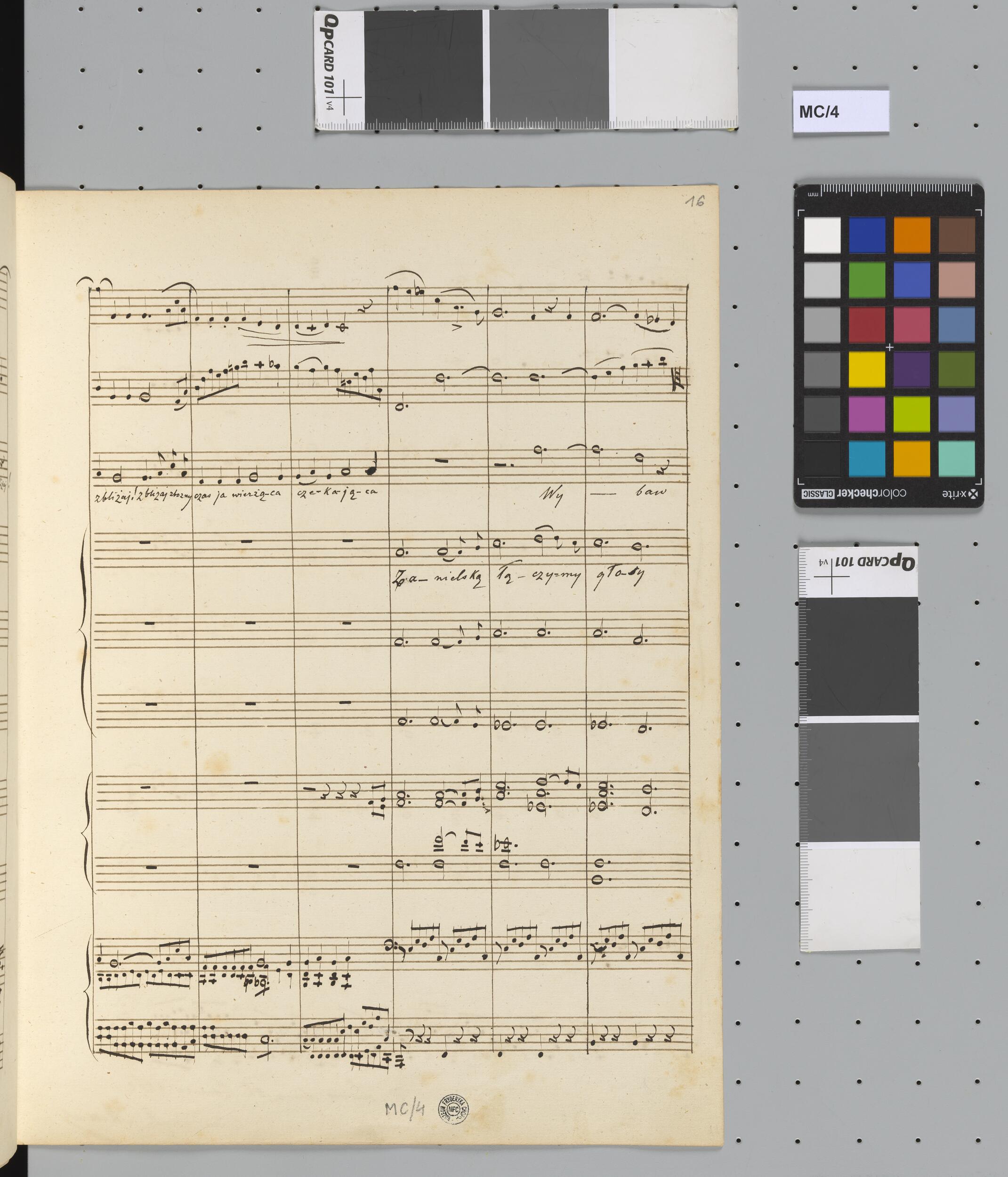Click the lyric 'cze-ka-ją-ca' in the score

click(337, 493)
